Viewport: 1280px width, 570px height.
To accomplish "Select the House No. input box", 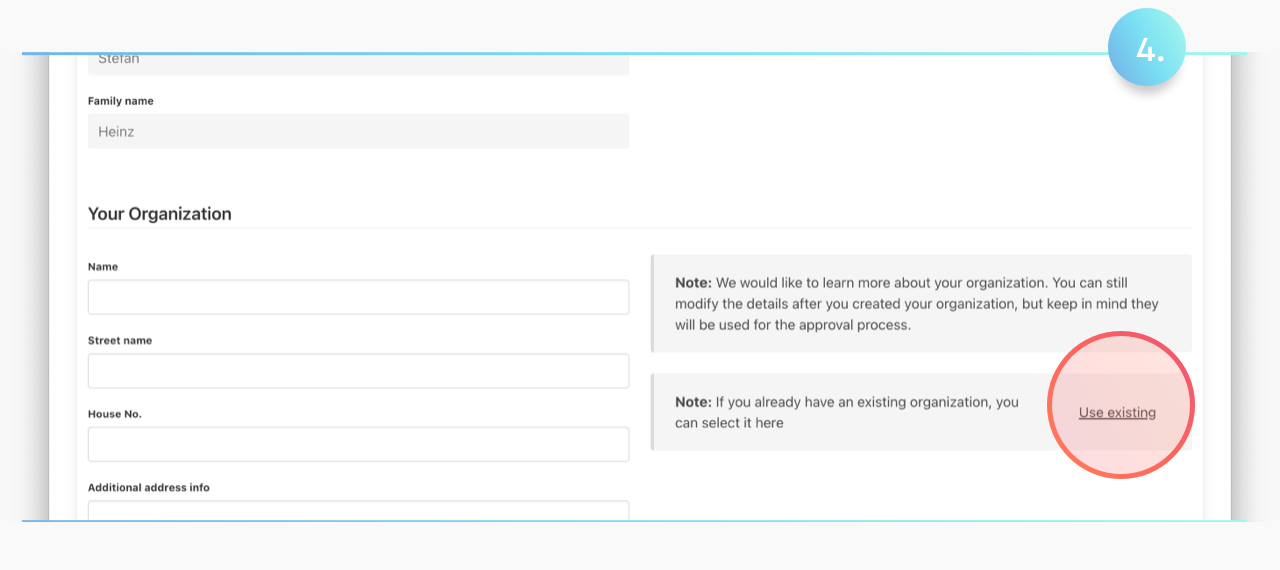I will pos(358,444).
